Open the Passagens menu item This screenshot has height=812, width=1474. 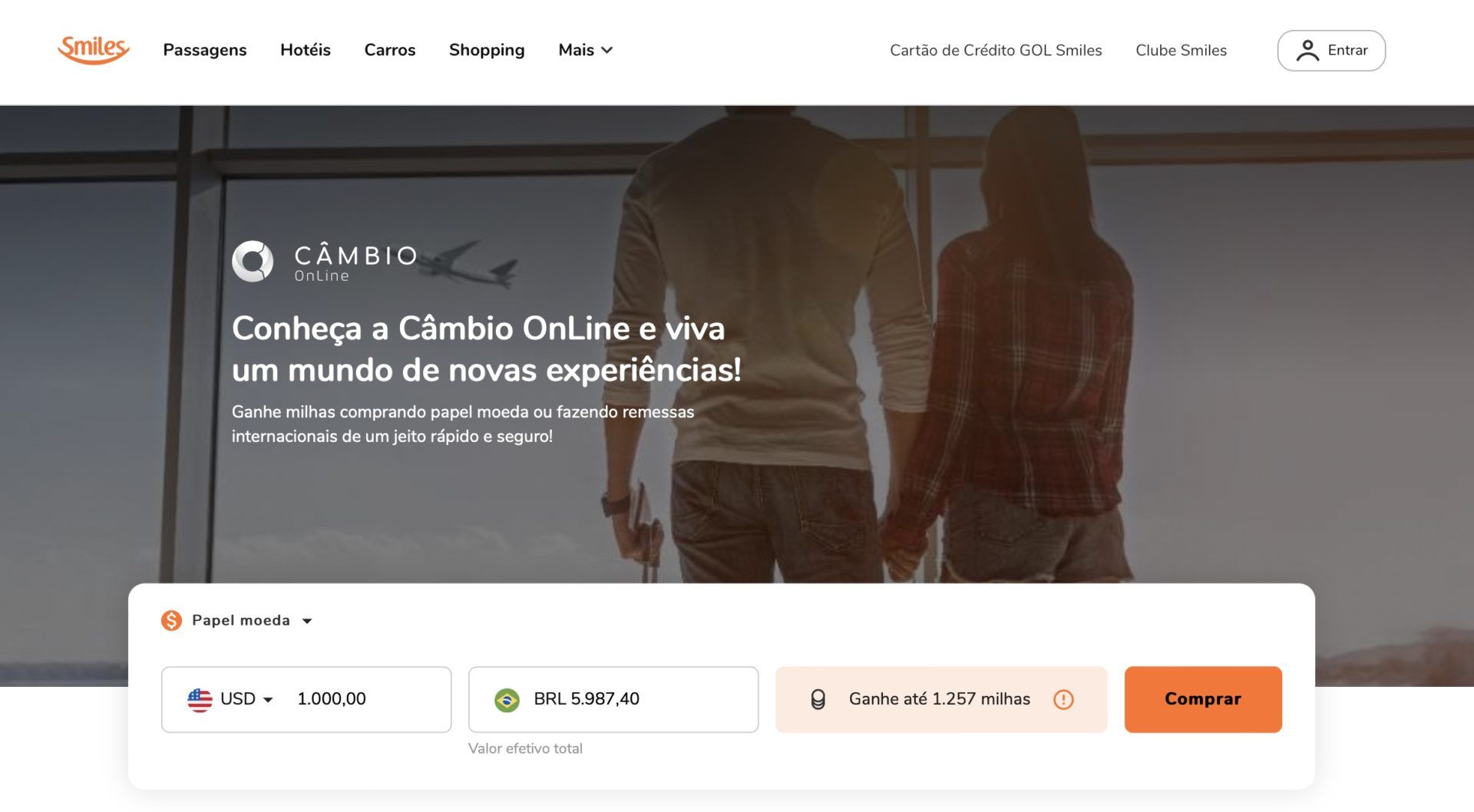205,51
